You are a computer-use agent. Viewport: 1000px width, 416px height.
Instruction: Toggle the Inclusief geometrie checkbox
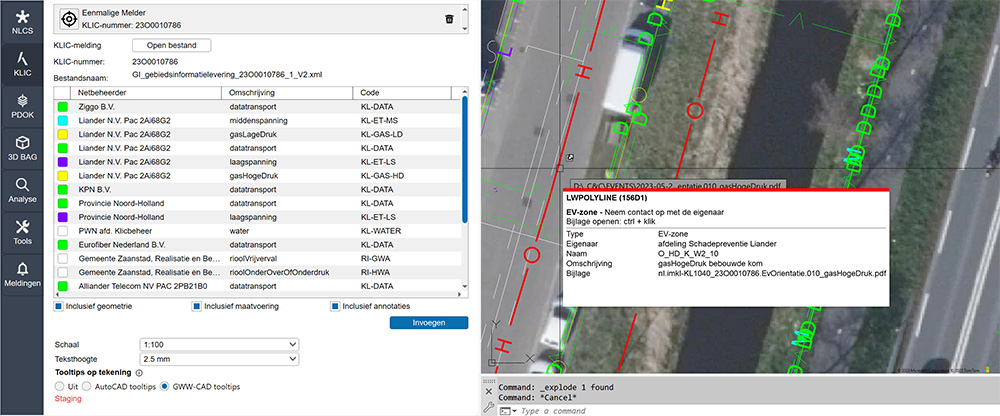(59, 306)
